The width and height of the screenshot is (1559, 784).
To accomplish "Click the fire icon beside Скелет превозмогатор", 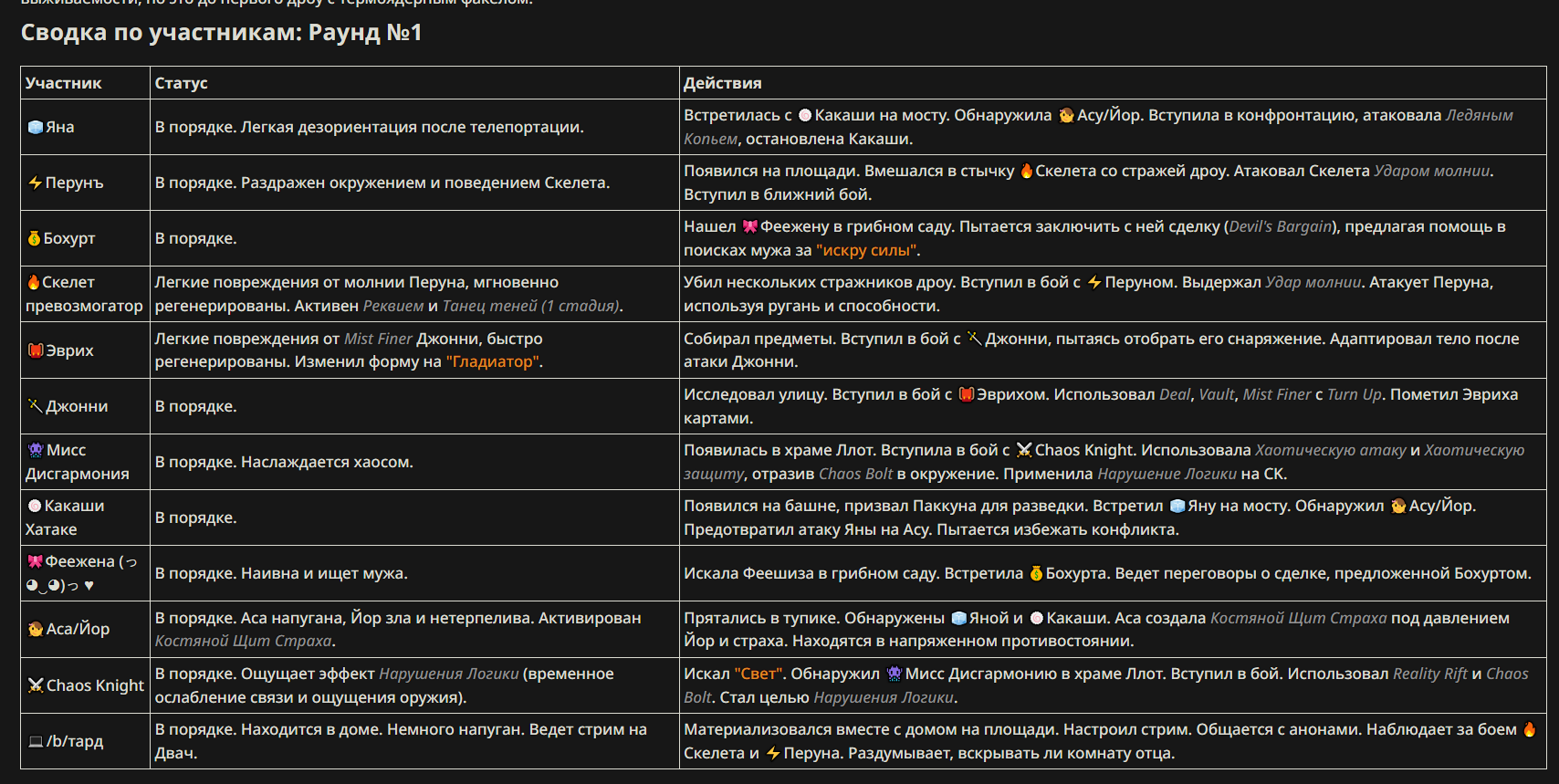I will (34, 282).
